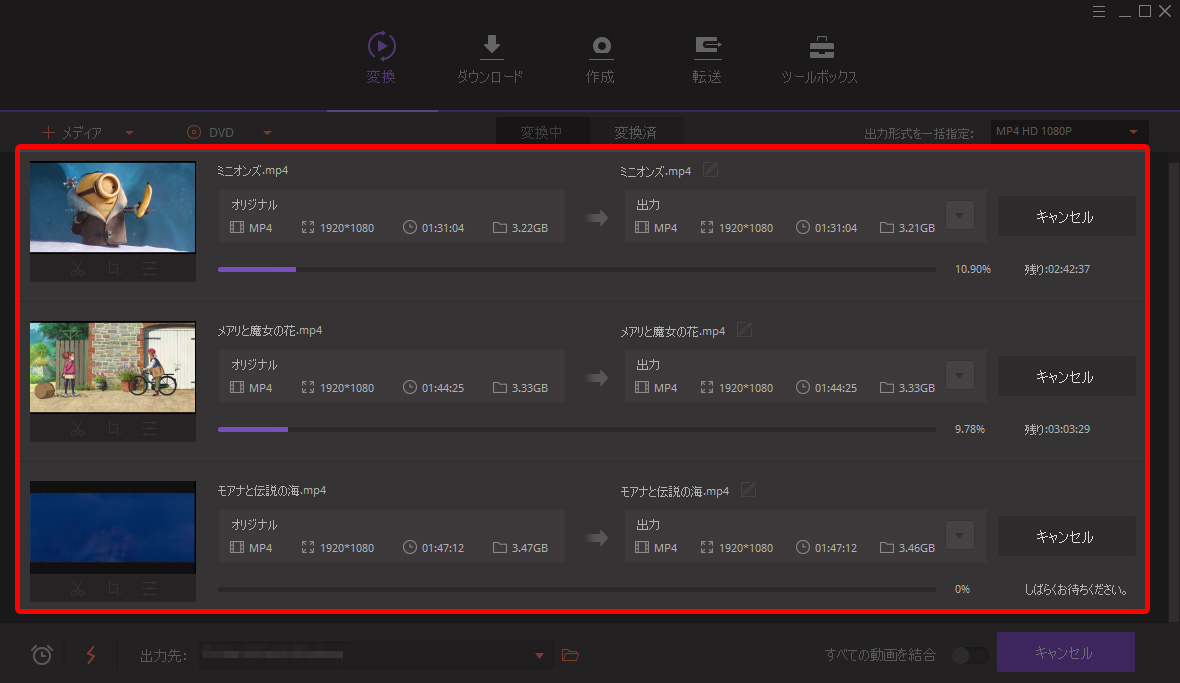Open the 出力先 output path dropdown

(539, 656)
